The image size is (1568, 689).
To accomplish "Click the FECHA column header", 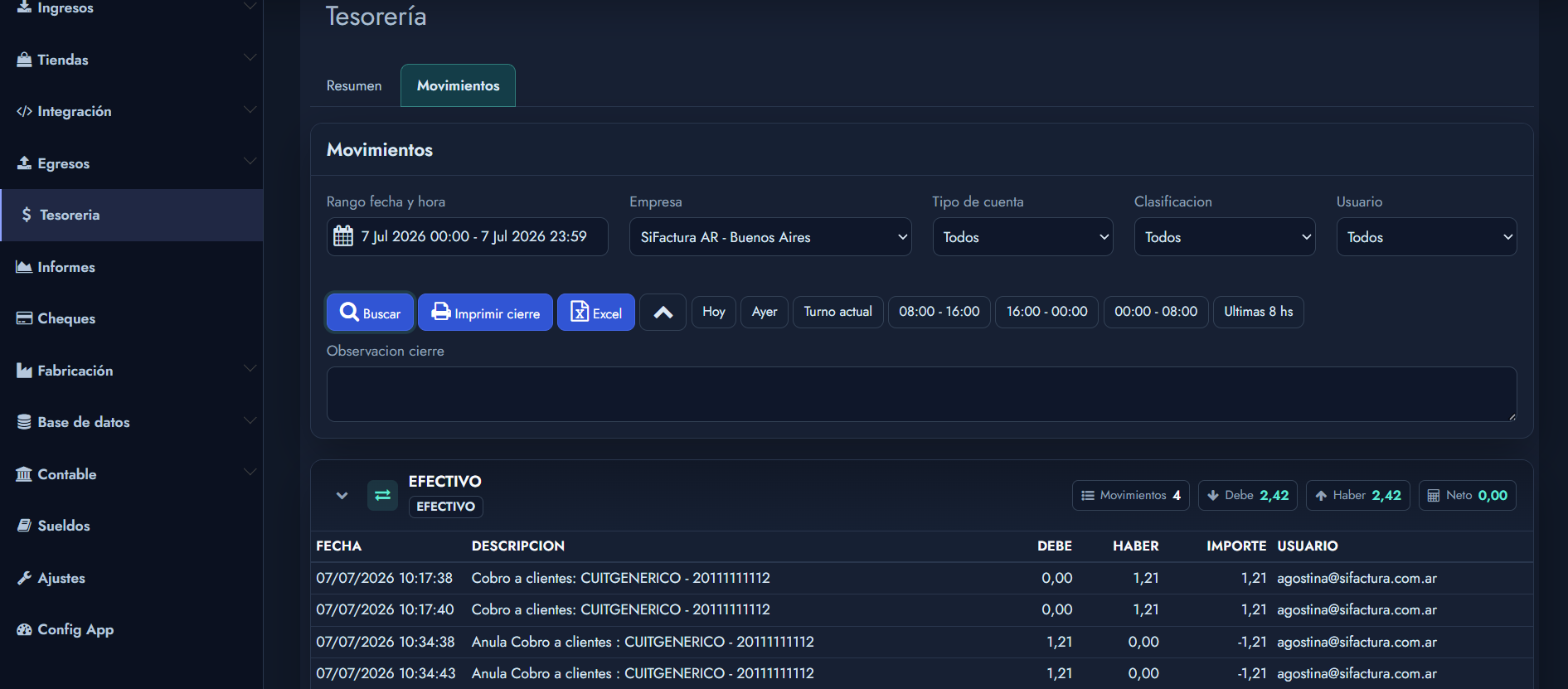I will (339, 546).
